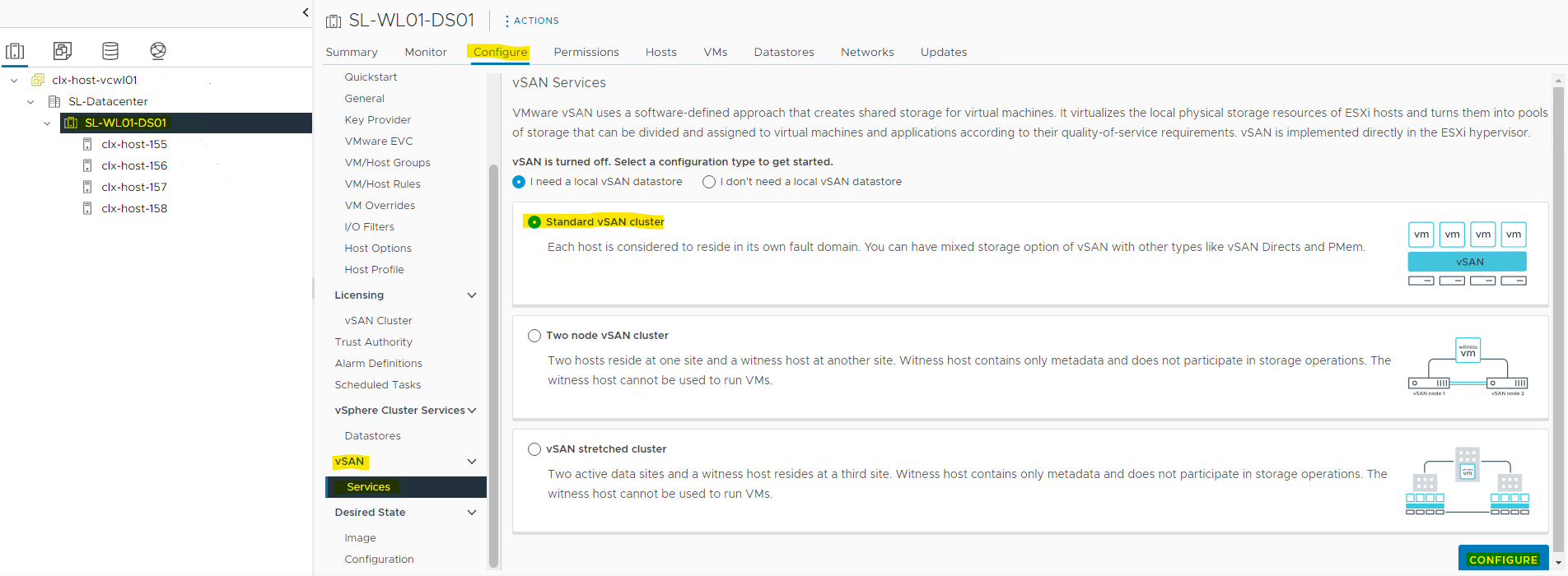Open VM/Host Rules
This screenshot has height=576, width=1568.
tap(383, 184)
